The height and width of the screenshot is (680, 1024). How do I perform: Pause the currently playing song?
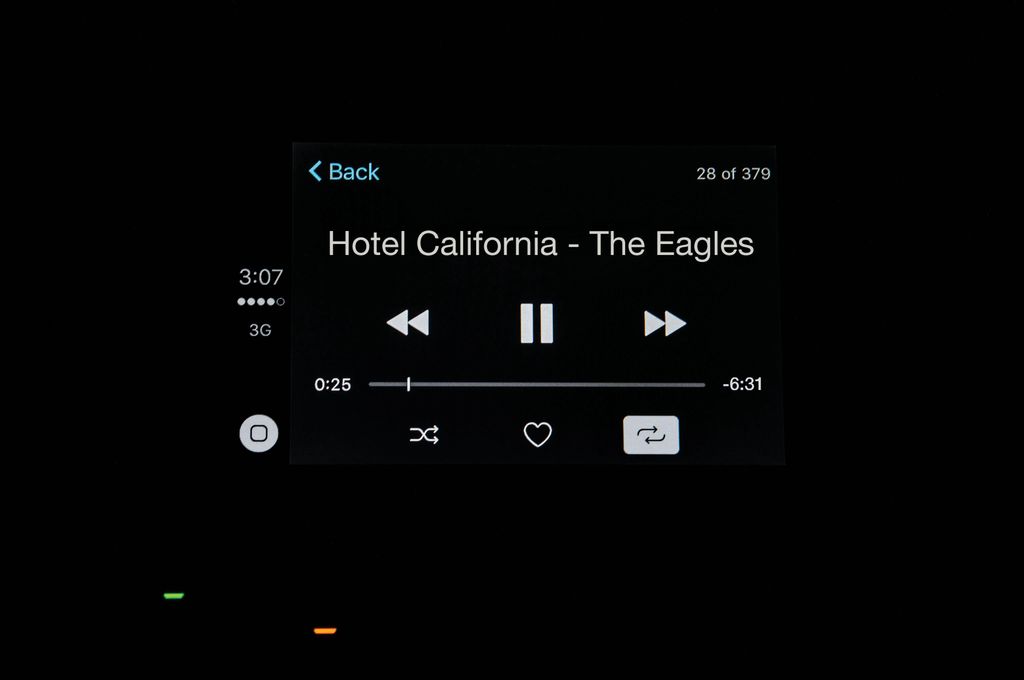tap(537, 323)
